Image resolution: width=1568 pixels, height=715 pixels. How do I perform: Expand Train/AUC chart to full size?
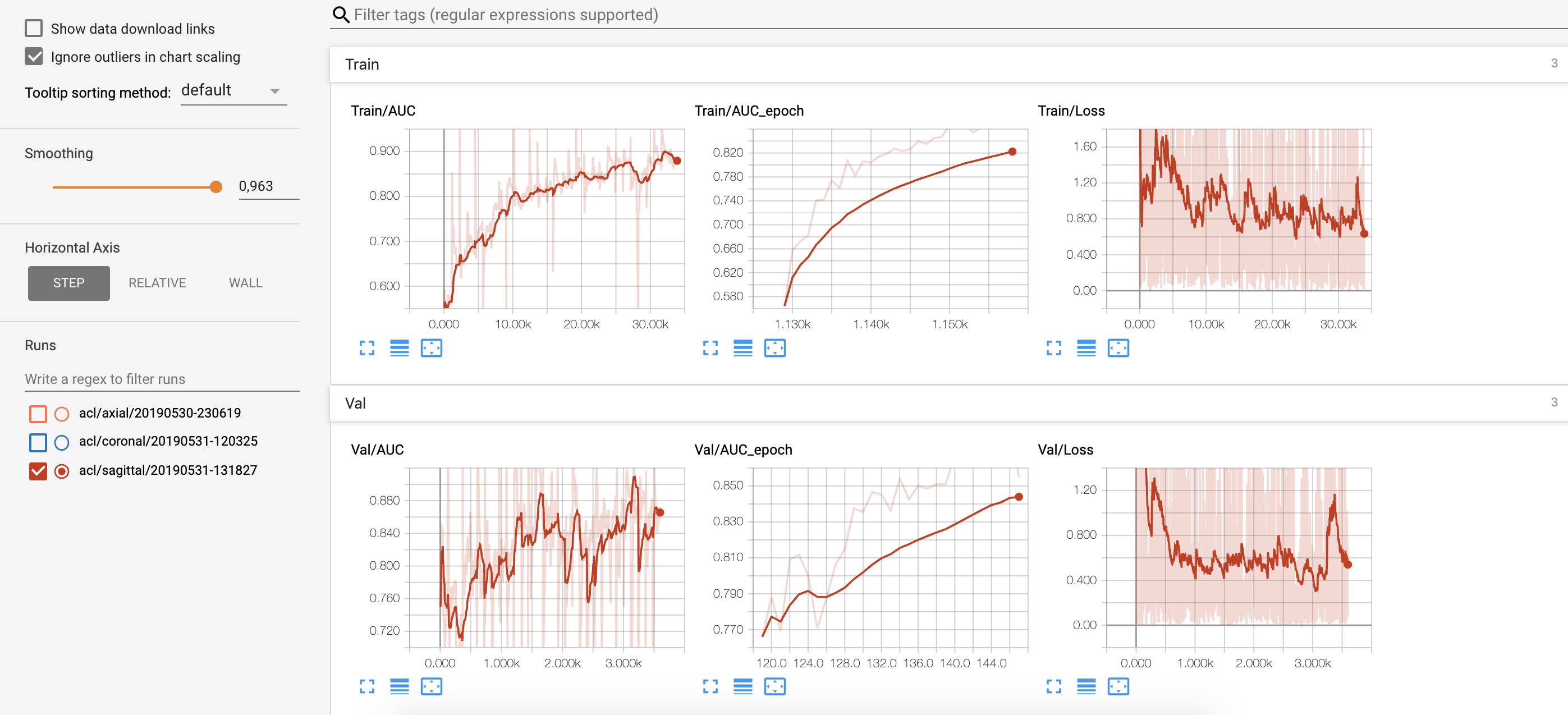pos(366,348)
